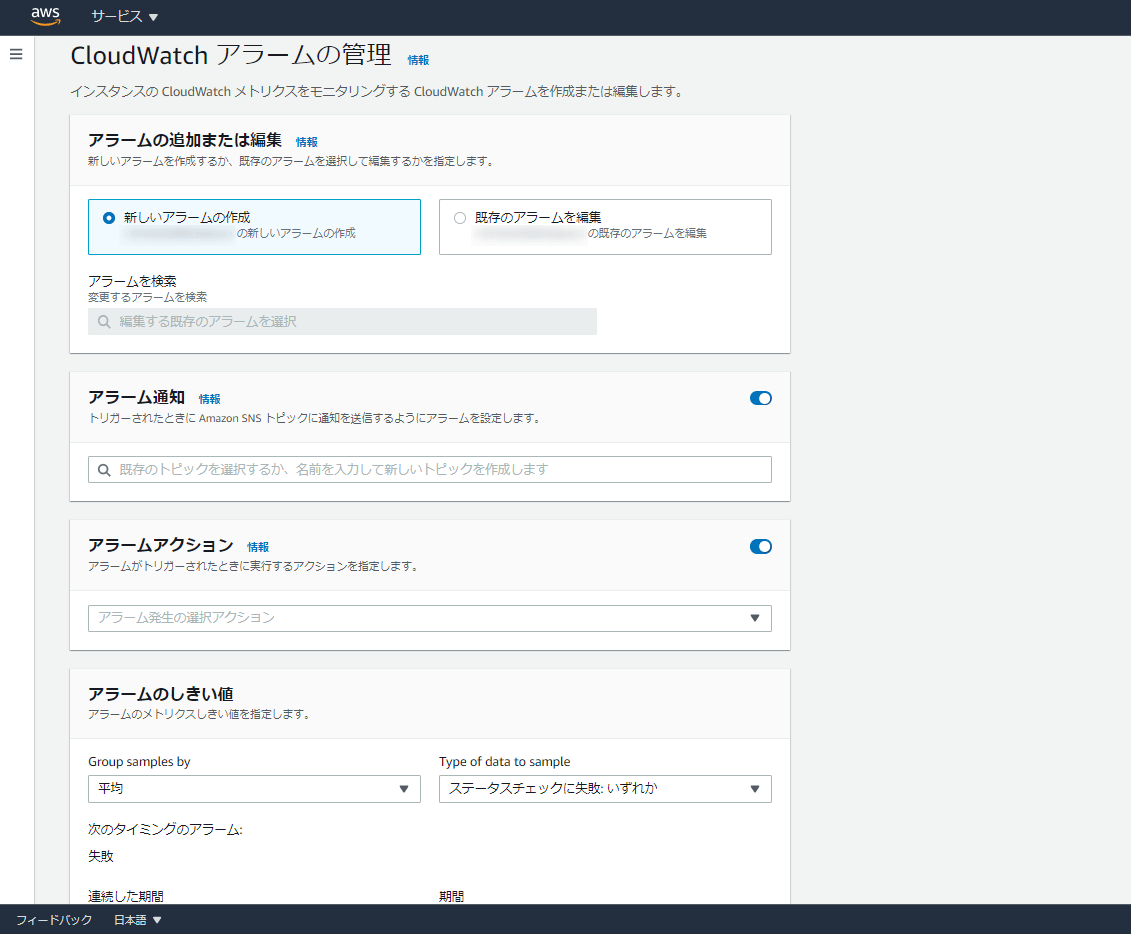Image resolution: width=1131 pixels, height=934 pixels.
Task: Expand the hamburger side navigation
Action: (x=16, y=54)
